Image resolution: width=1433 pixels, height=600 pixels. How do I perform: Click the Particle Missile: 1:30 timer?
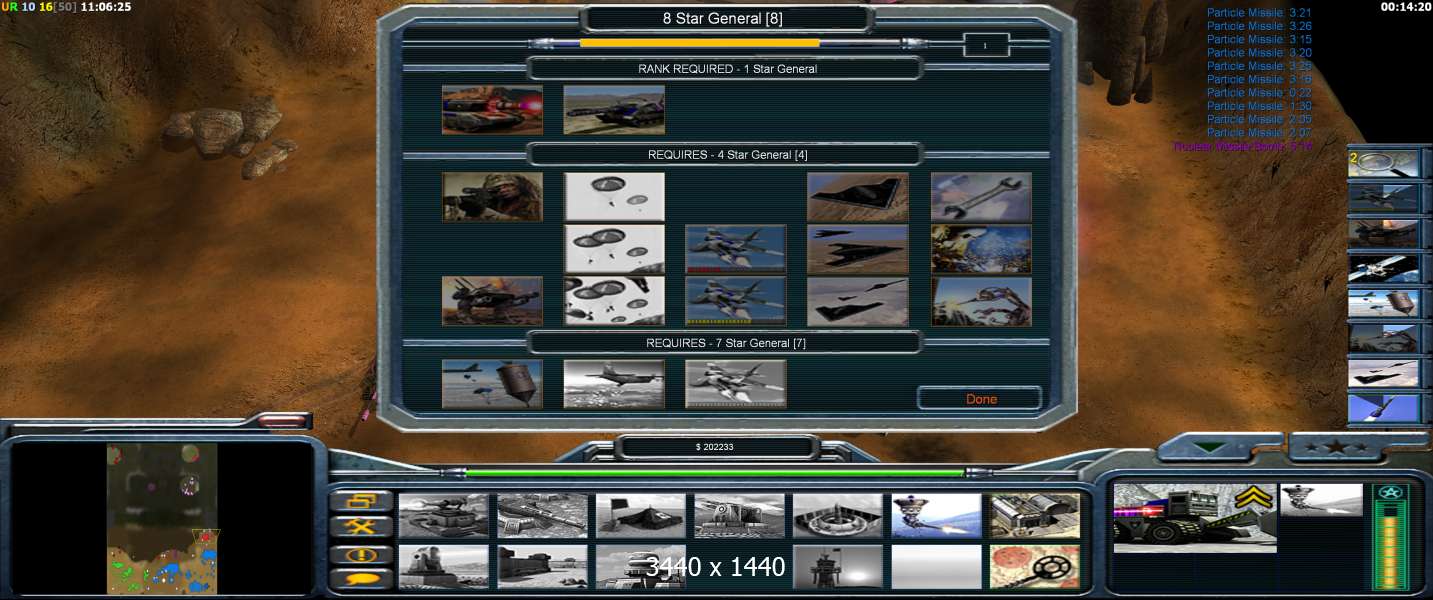point(1259,105)
